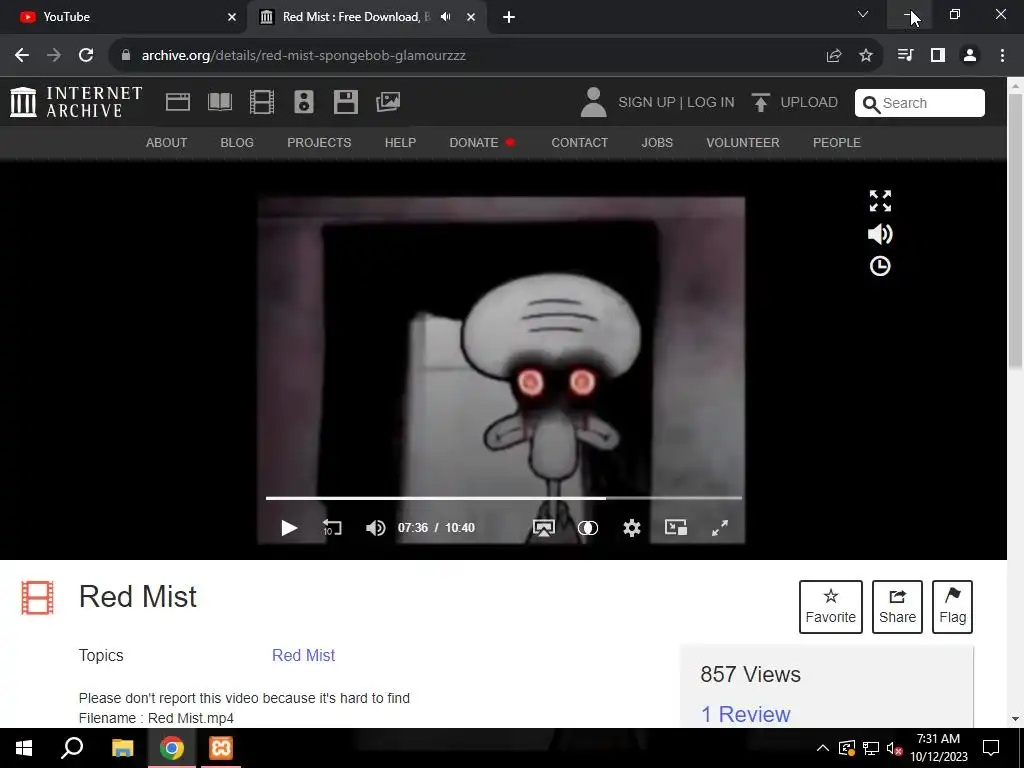This screenshot has height=768, width=1024.
Task: Open the DONATE menu item
Action: (x=482, y=142)
